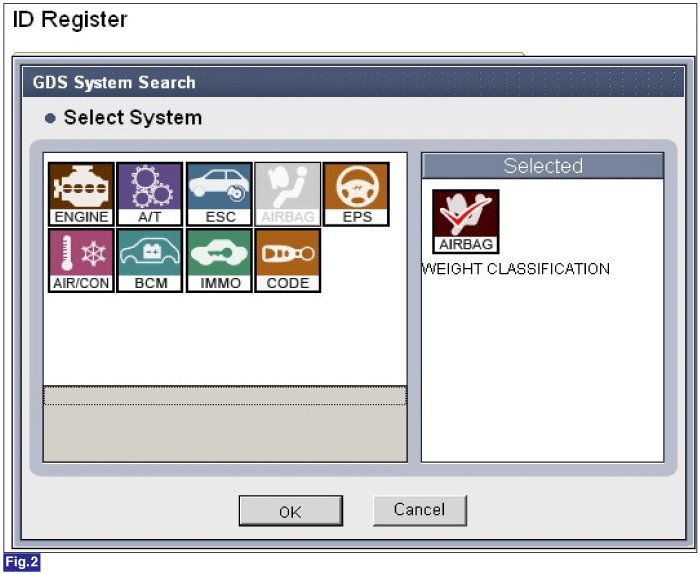The width and height of the screenshot is (700, 574).
Task: Select the ENGINE system icon
Action: 81,194
